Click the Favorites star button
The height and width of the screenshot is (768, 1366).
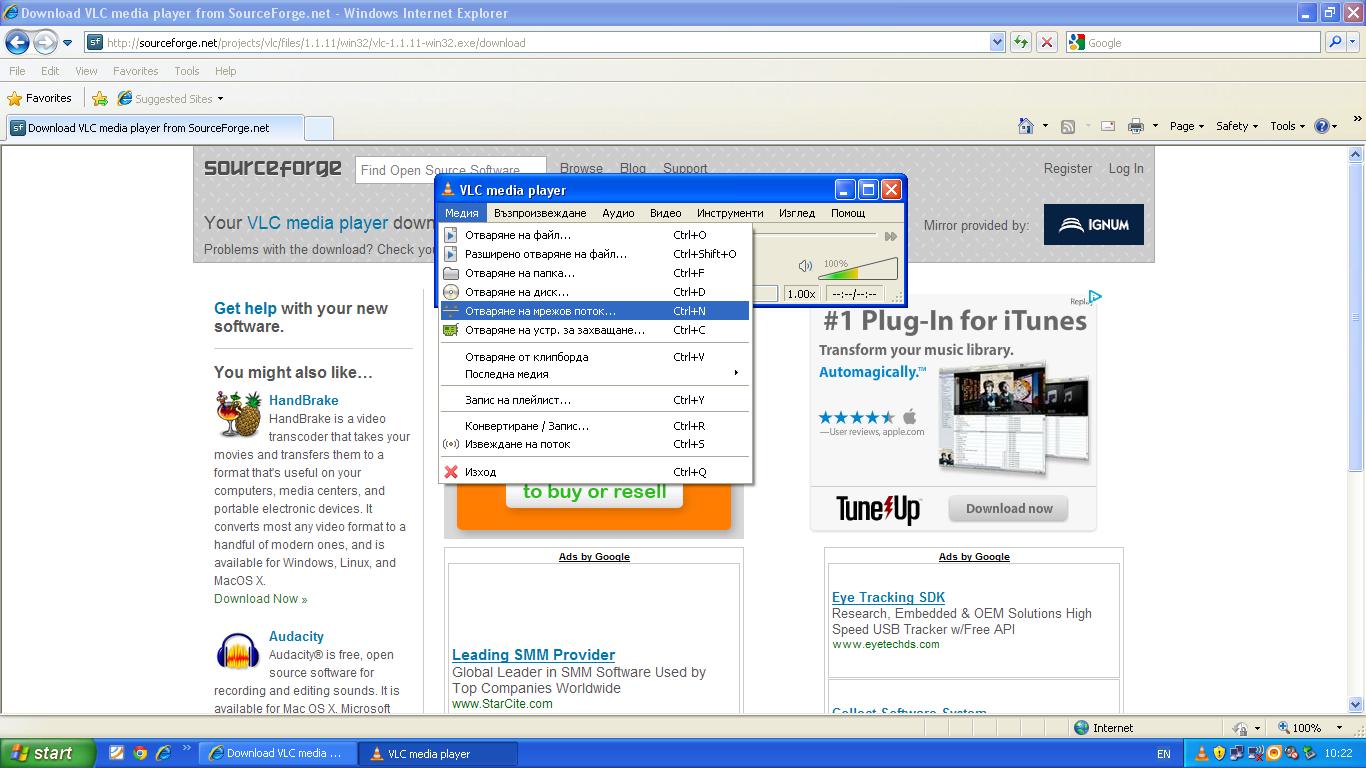40,98
